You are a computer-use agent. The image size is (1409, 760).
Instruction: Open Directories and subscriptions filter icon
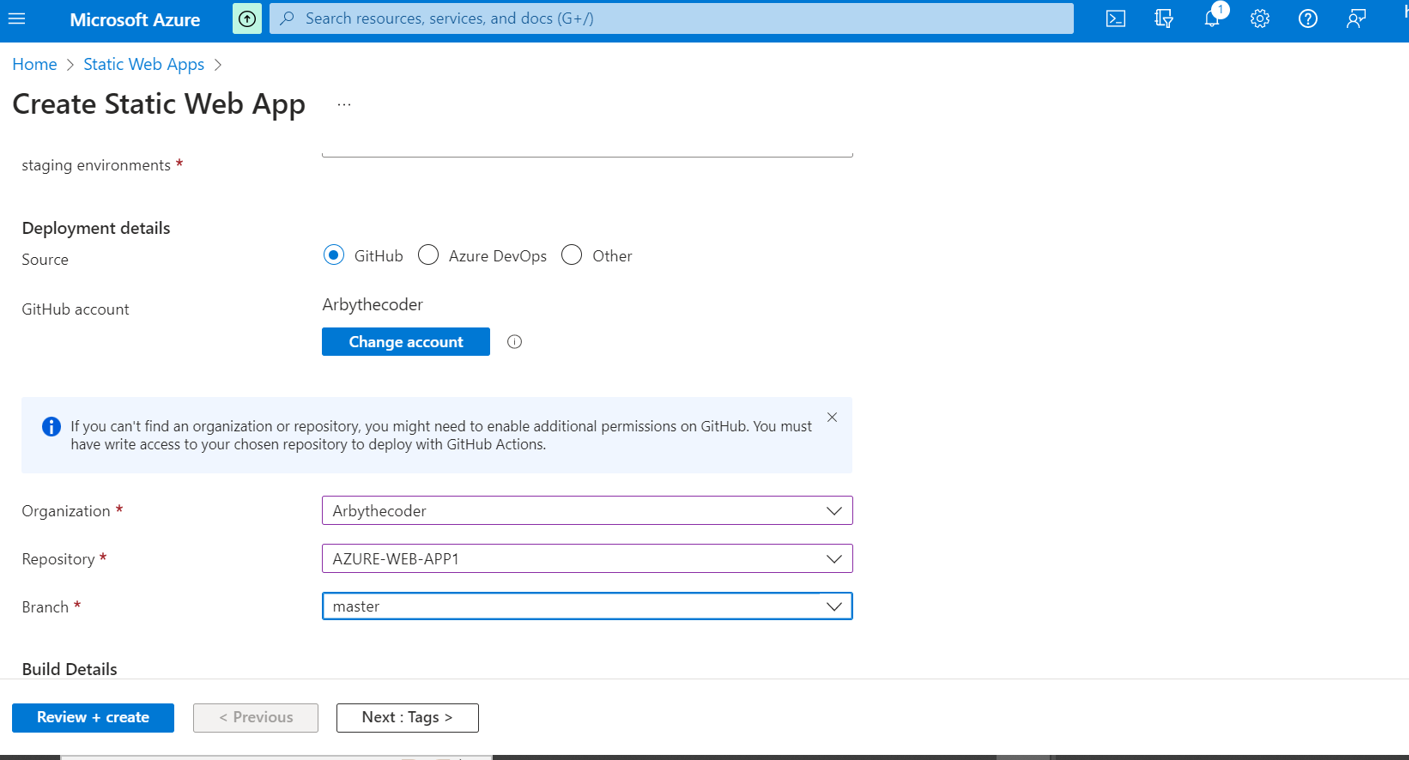[x=1163, y=19]
